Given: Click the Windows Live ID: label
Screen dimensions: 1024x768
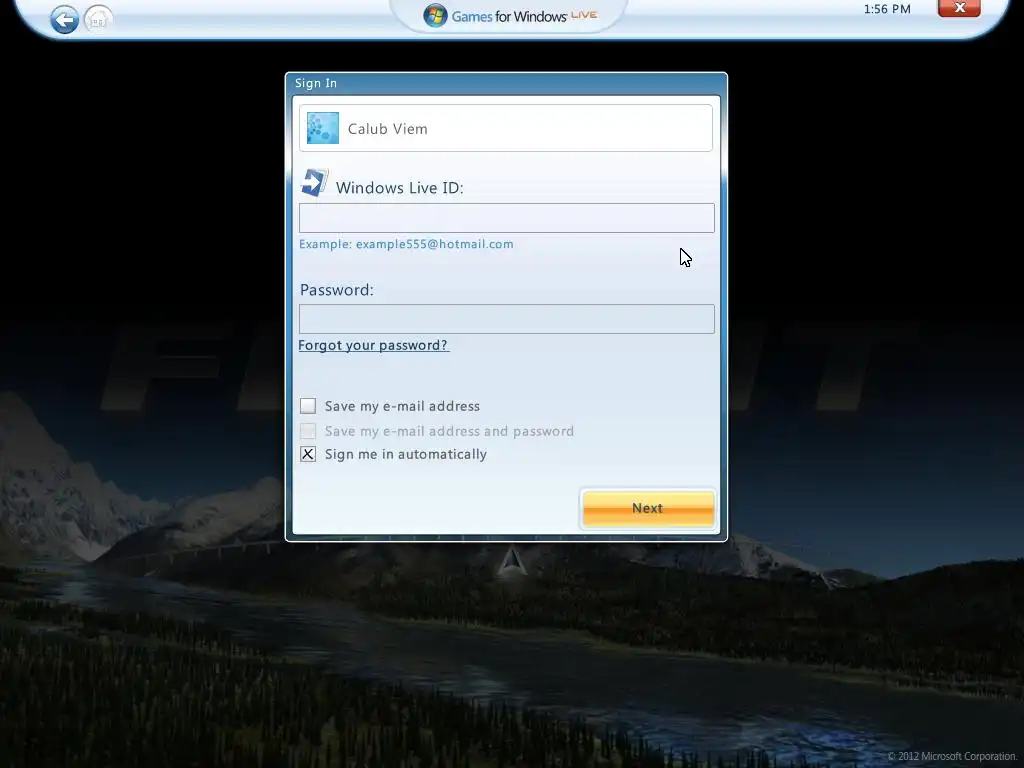Looking at the screenshot, I should (x=400, y=188).
